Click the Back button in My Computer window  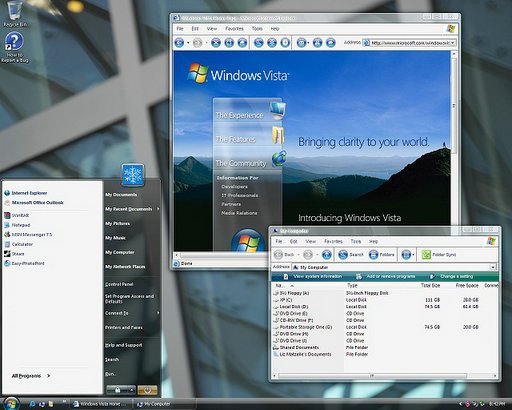point(284,255)
